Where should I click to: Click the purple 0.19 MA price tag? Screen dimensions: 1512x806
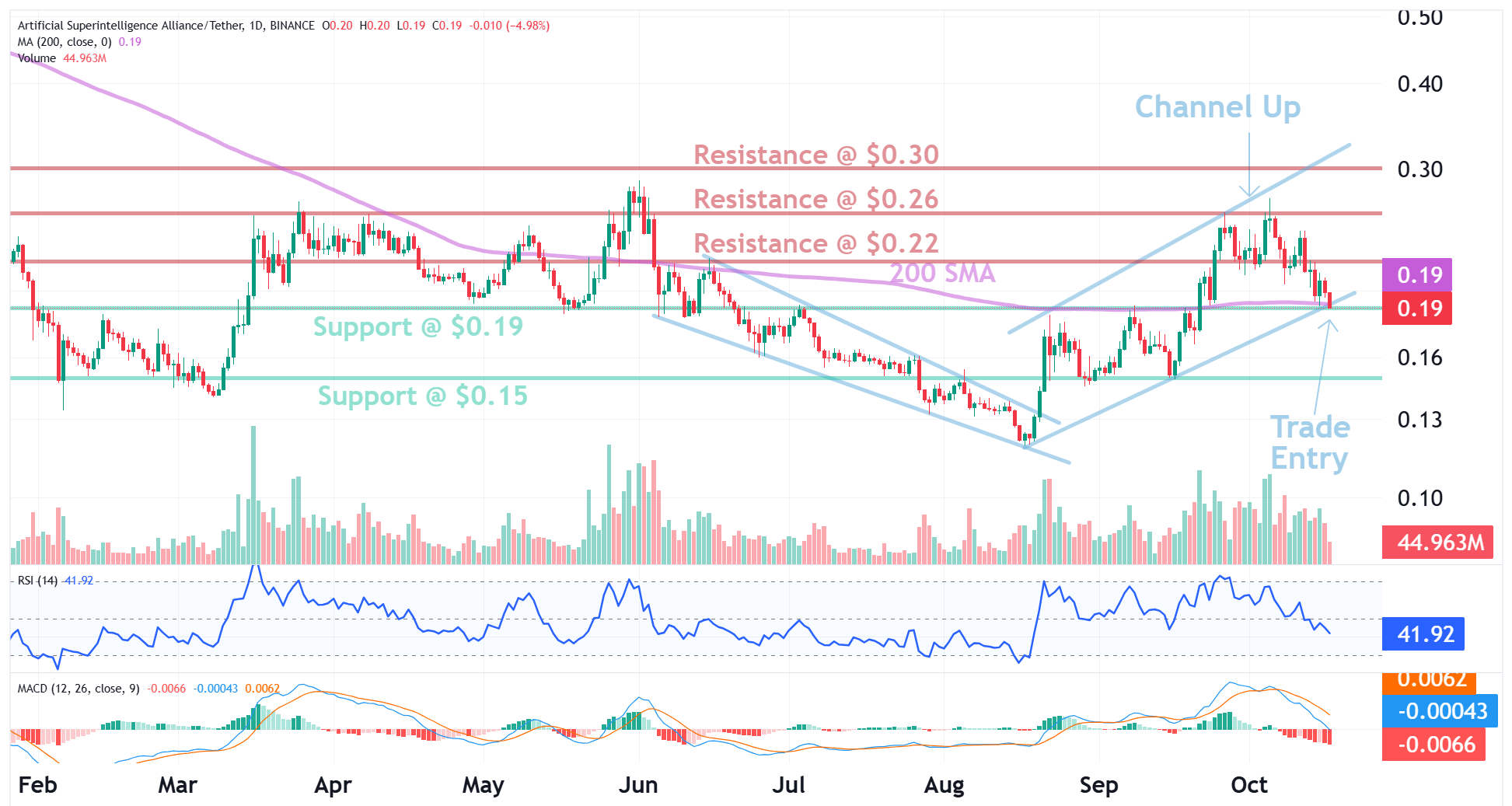tap(1417, 274)
